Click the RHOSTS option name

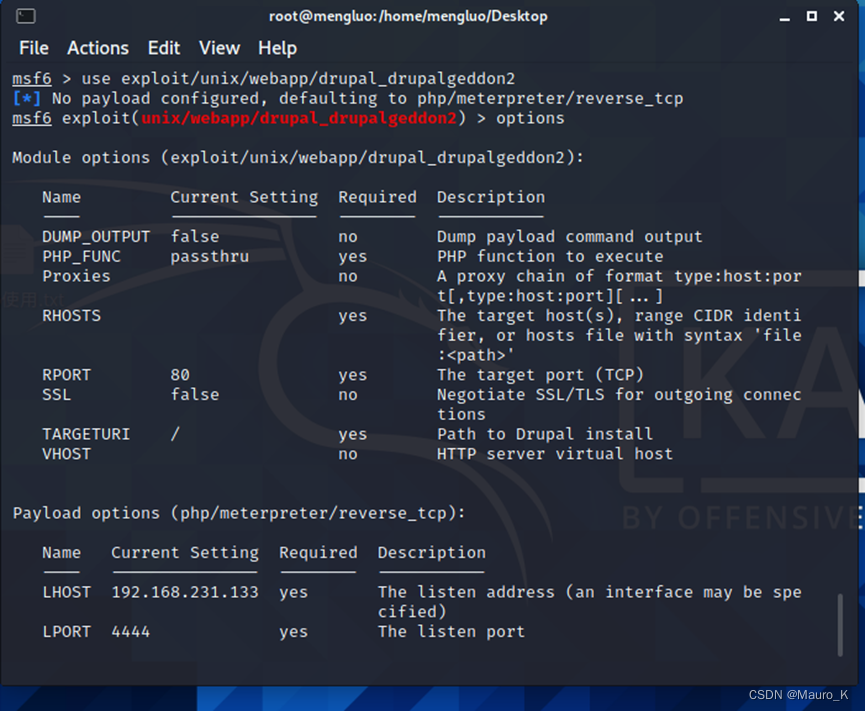(x=72, y=316)
